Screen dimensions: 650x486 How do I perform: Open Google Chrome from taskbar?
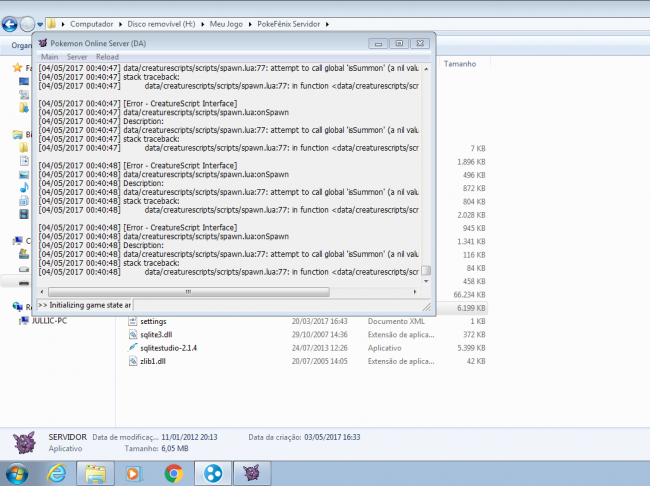(x=174, y=474)
